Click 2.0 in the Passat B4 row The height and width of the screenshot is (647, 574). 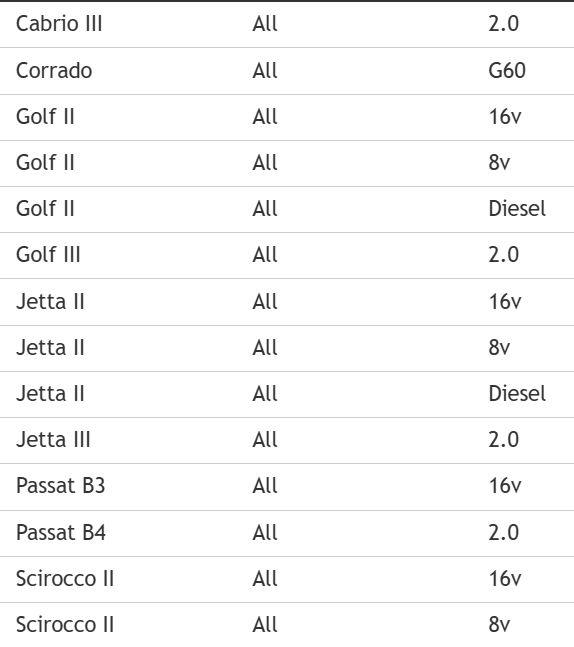(503, 533)
